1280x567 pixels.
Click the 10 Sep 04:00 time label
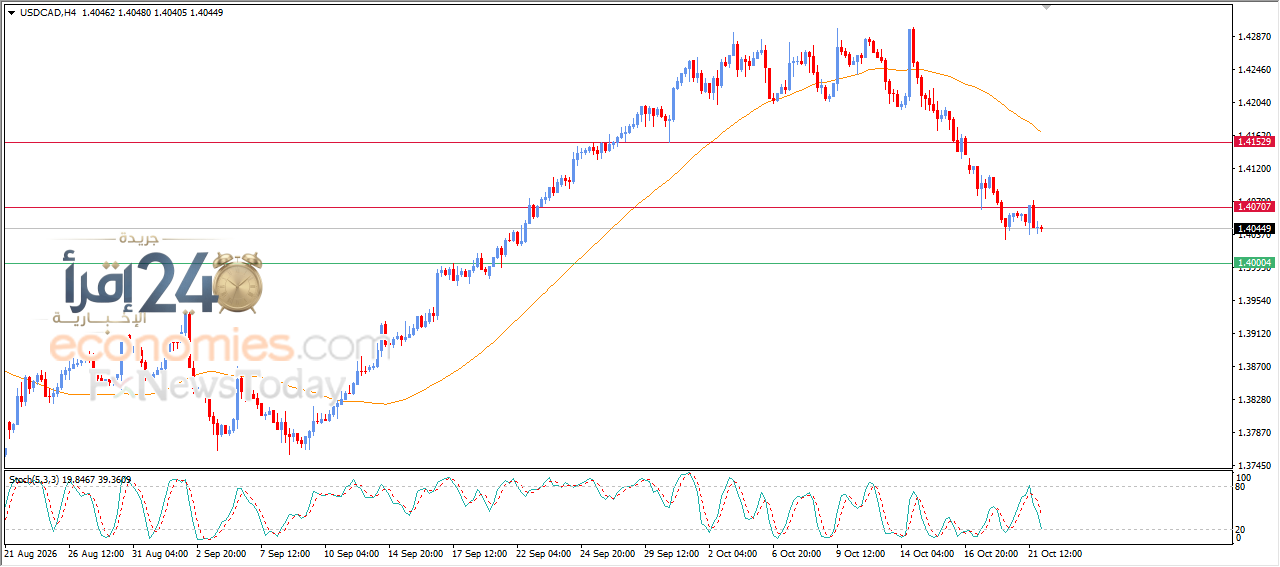pos(351,553)
